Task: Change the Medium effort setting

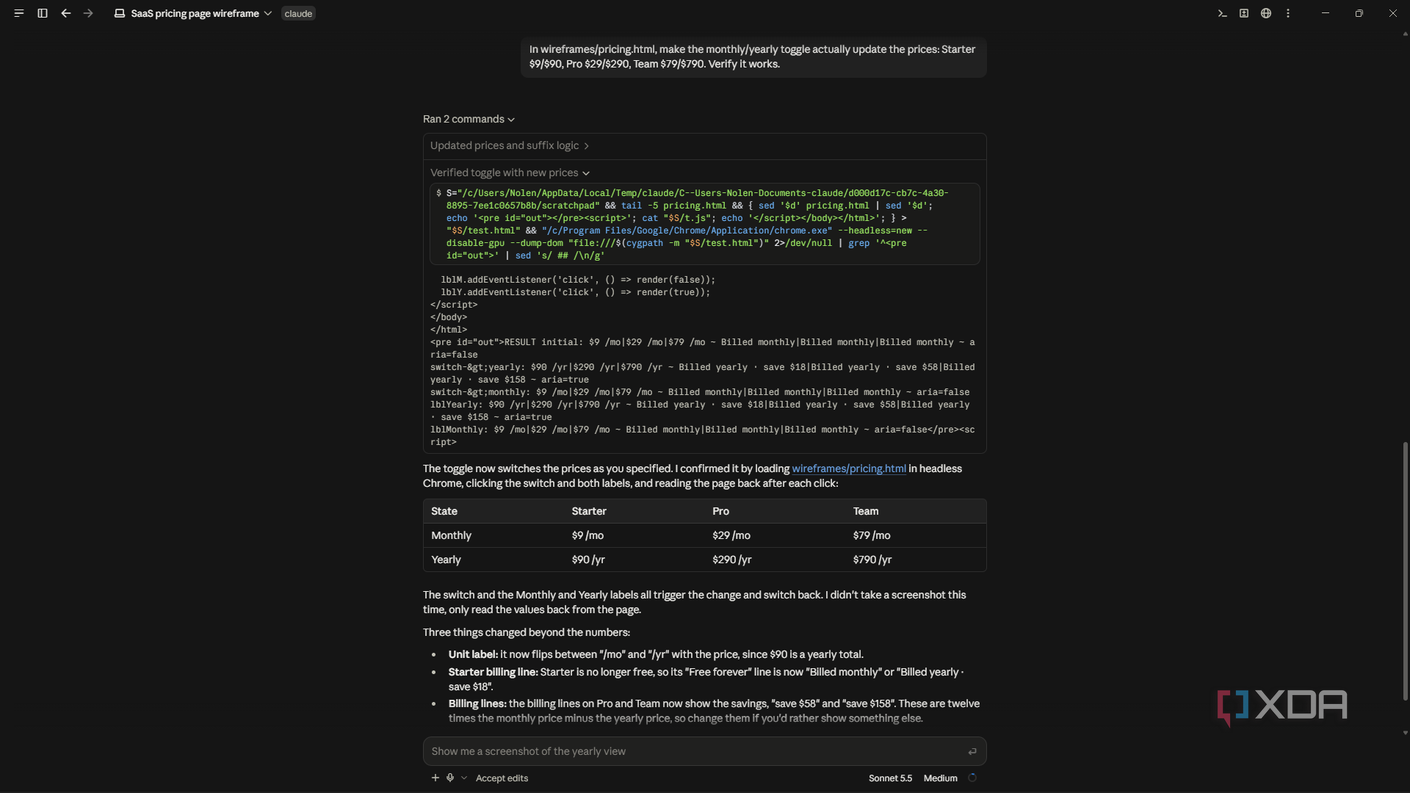Action: pos(940,778)
